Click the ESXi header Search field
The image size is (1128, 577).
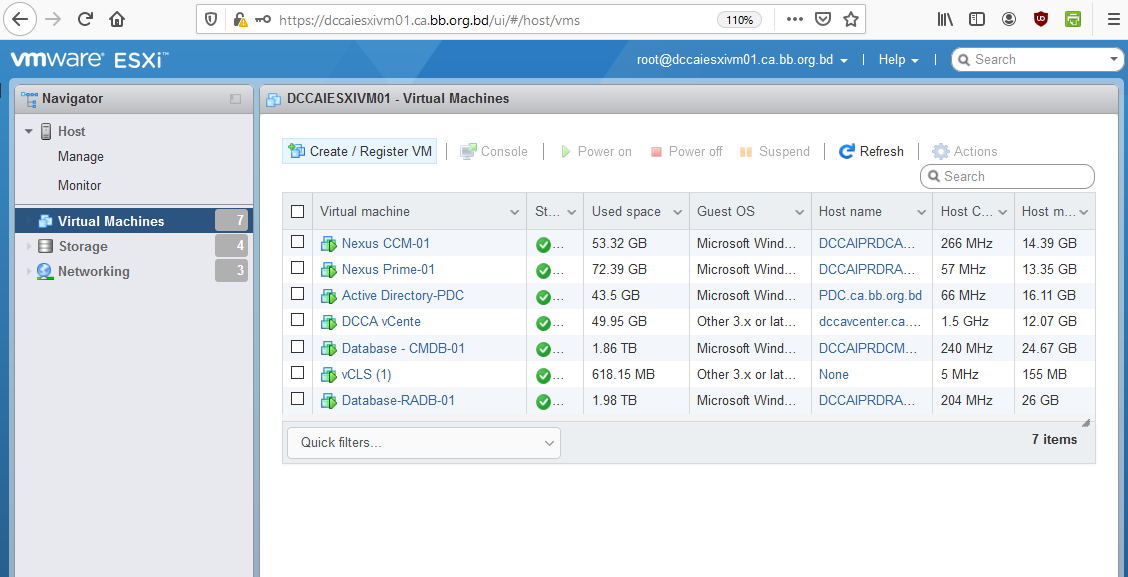[1037, 60]
